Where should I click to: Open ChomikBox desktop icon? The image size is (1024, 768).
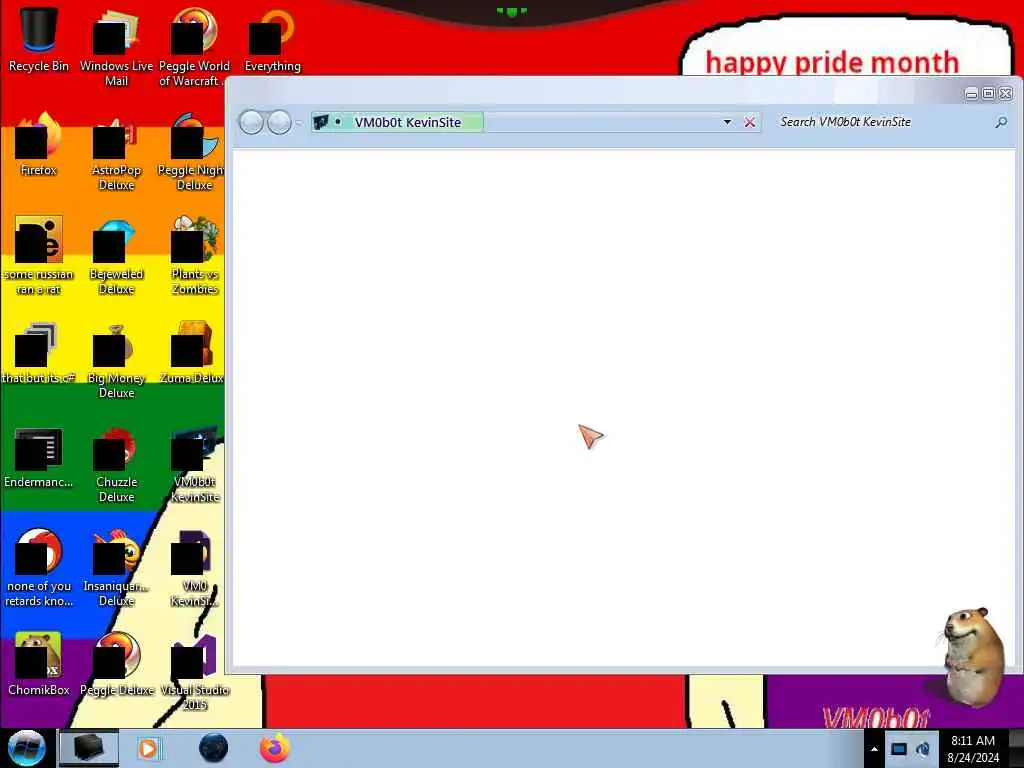(x=39, y=664)
